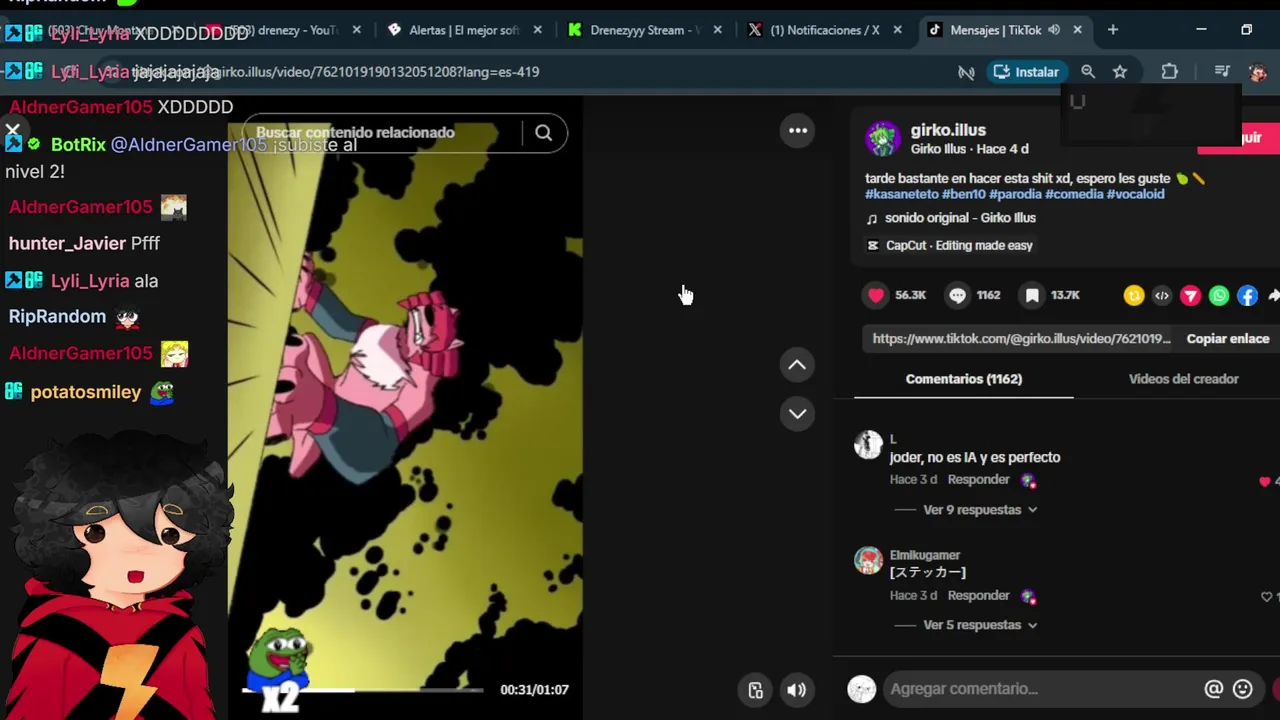This screenshot has width=1280, height=720.
Task: Reply to Elmikugamer's comment
Action: pos(978,596)
